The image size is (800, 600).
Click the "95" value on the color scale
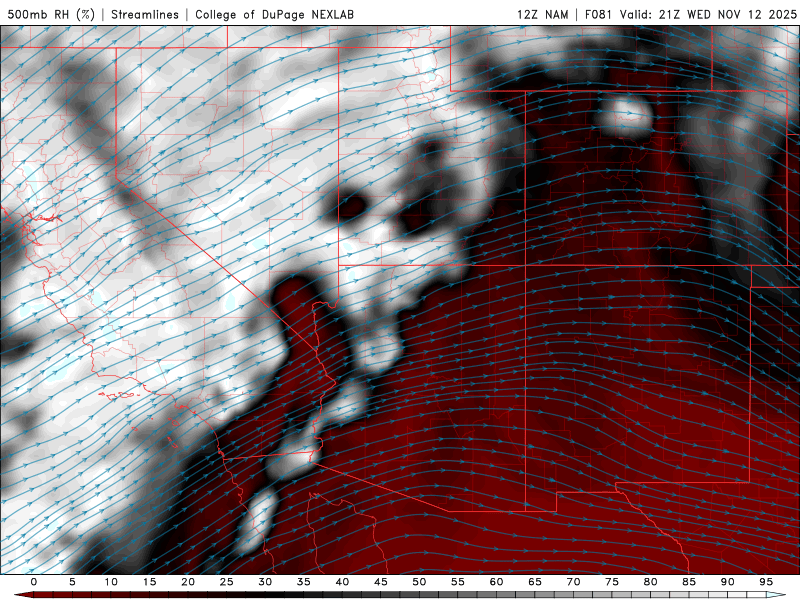[x=766, y=582]
